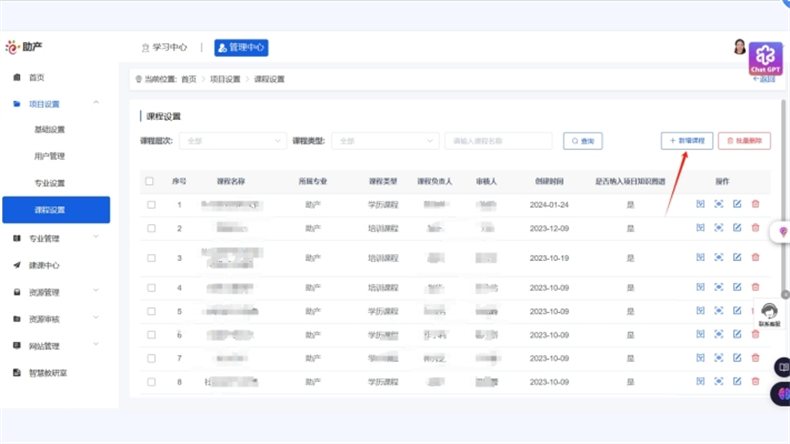Open the 课程层次 dropdown
Screen dimensions: 790x444
[x=232, y=141]
